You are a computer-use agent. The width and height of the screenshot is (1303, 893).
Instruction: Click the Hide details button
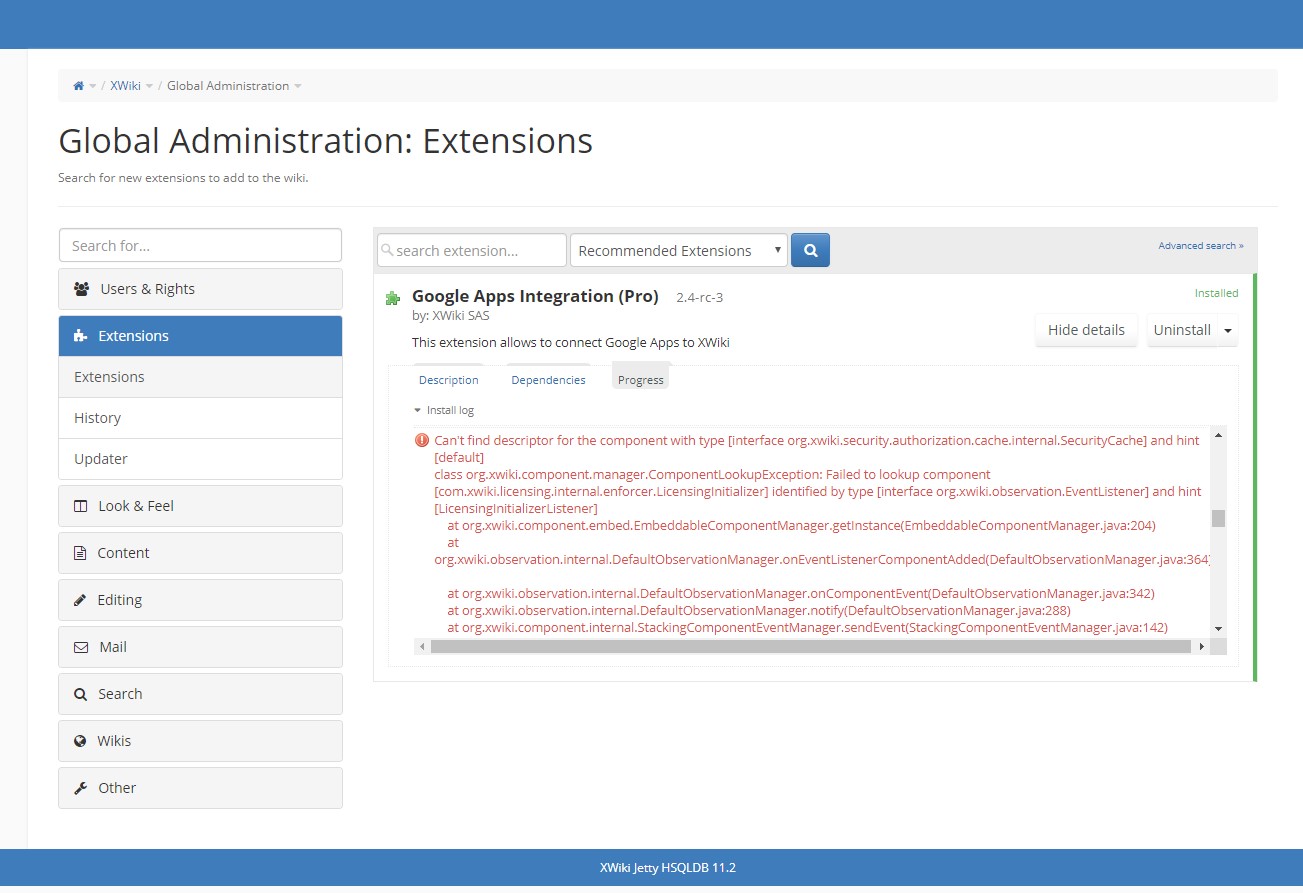[x=1086, y=329]
